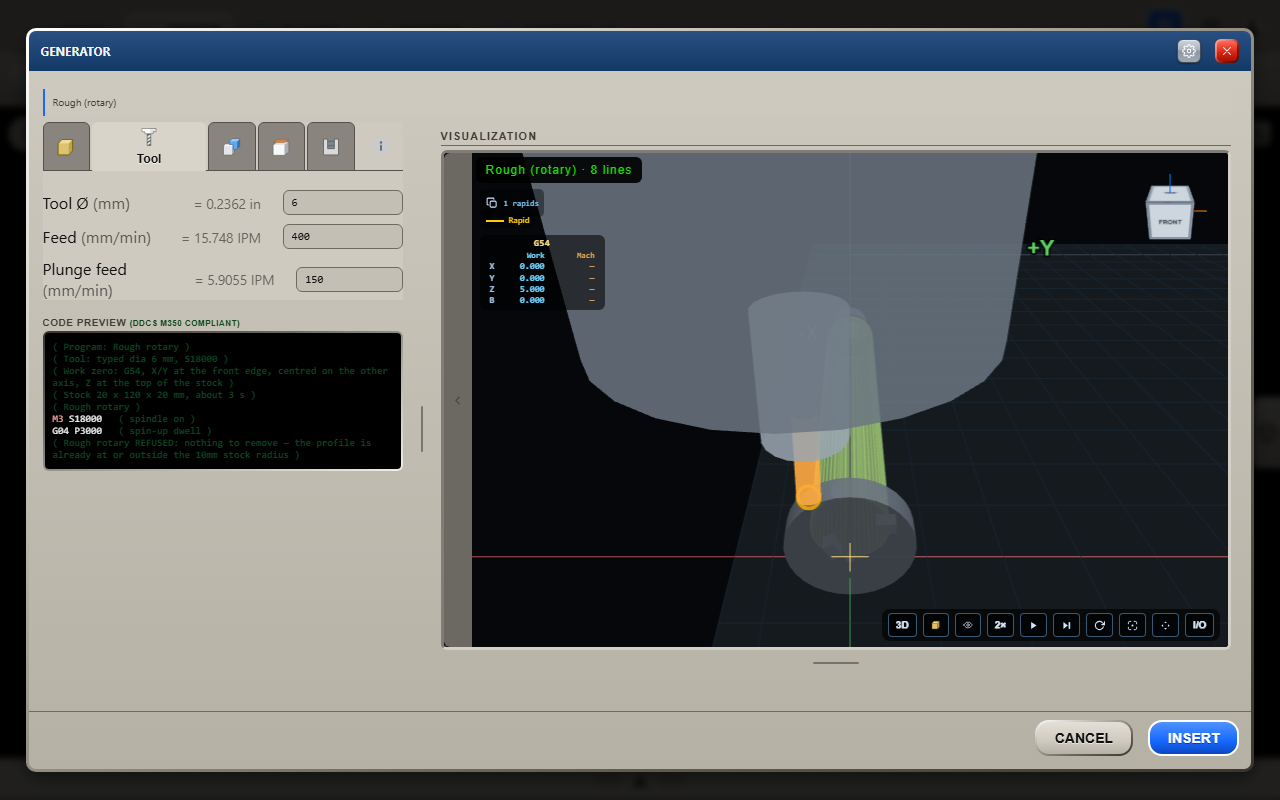Screen dimensions: 1280x800
Task: Click the VISUALIZATION section heading
Action: (x=489, y=136)
